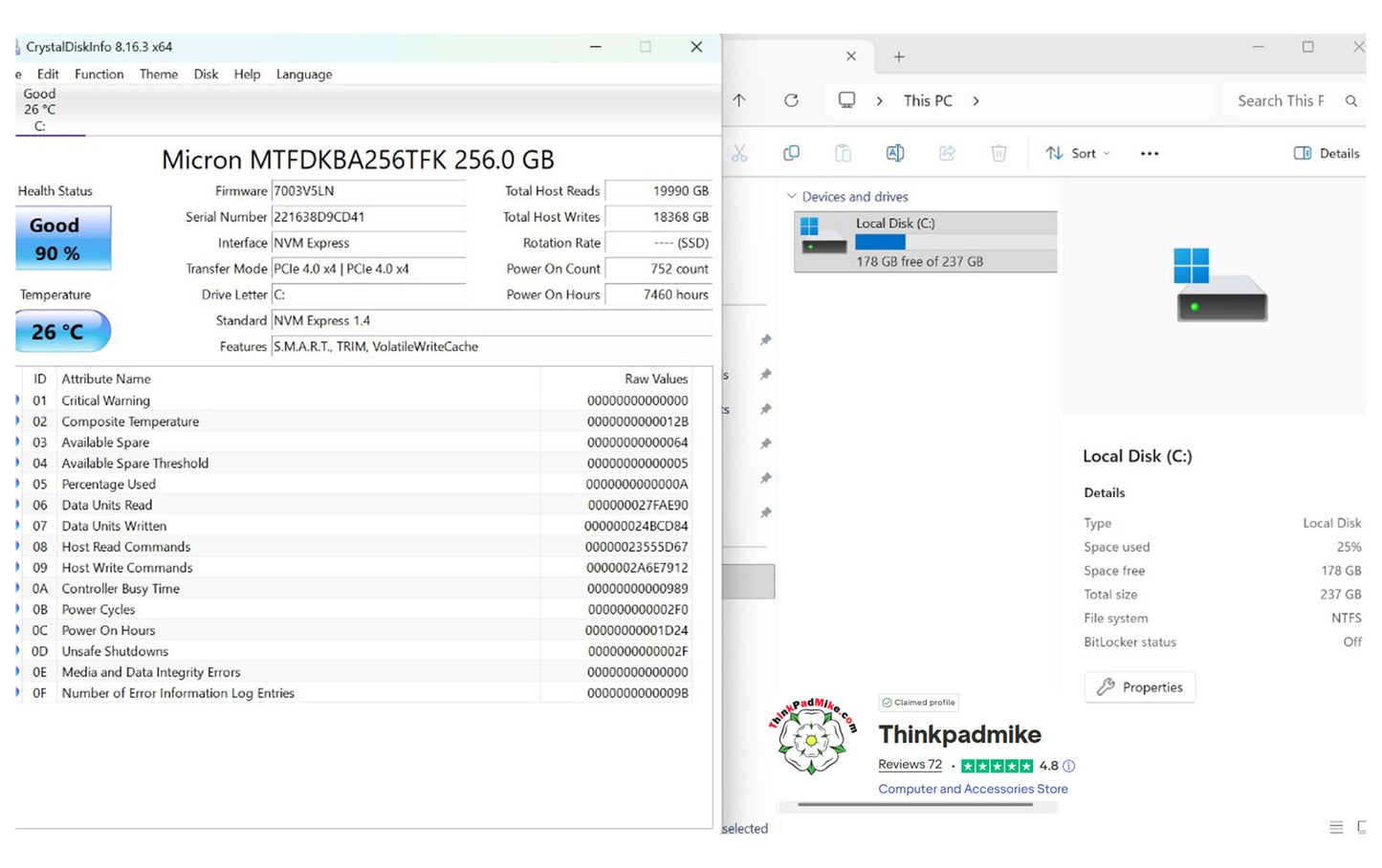Select the Local Disk (C:) drive item

click(x=925, y=242)
